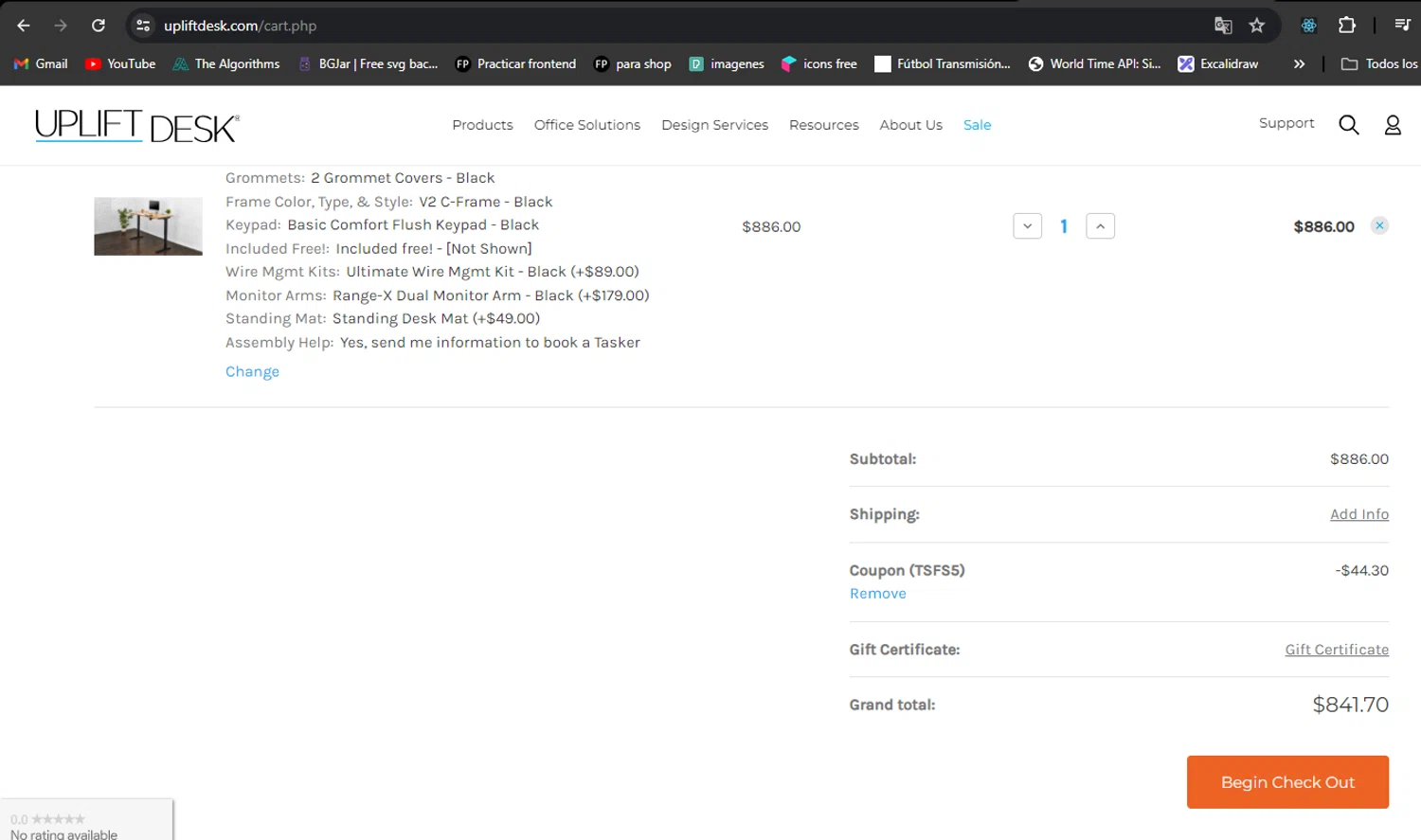Screen dimensions: 1421x840
Task: Open Fútbol Transmisión bookmark
Action: 943,63
